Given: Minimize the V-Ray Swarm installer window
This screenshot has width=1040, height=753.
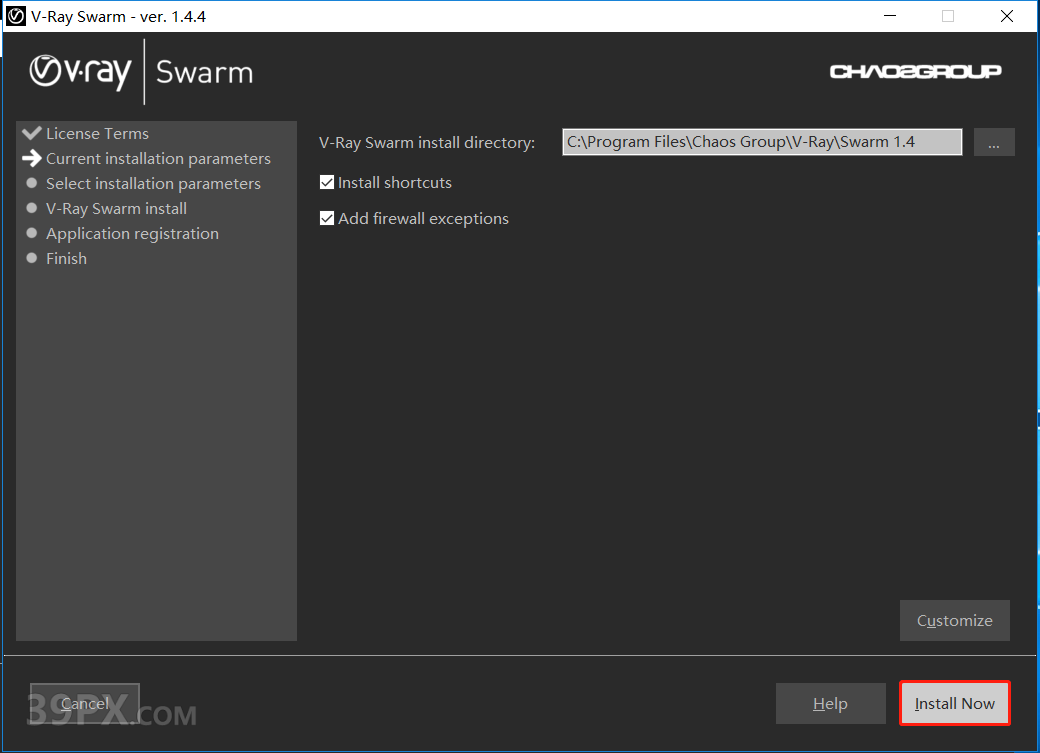Looking at the screenshot, I should (890, 16).
